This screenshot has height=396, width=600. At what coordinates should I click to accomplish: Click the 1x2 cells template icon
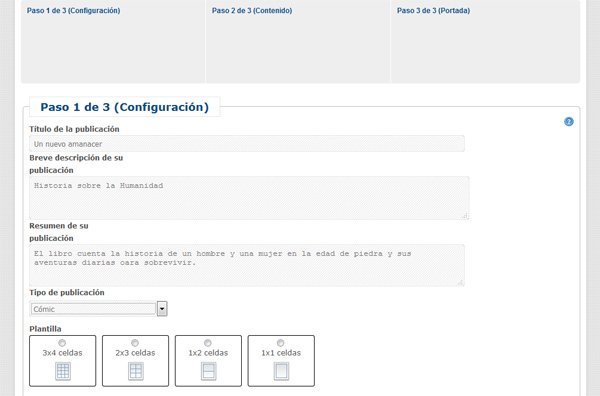pyautogui.click(x=209, y=371)
